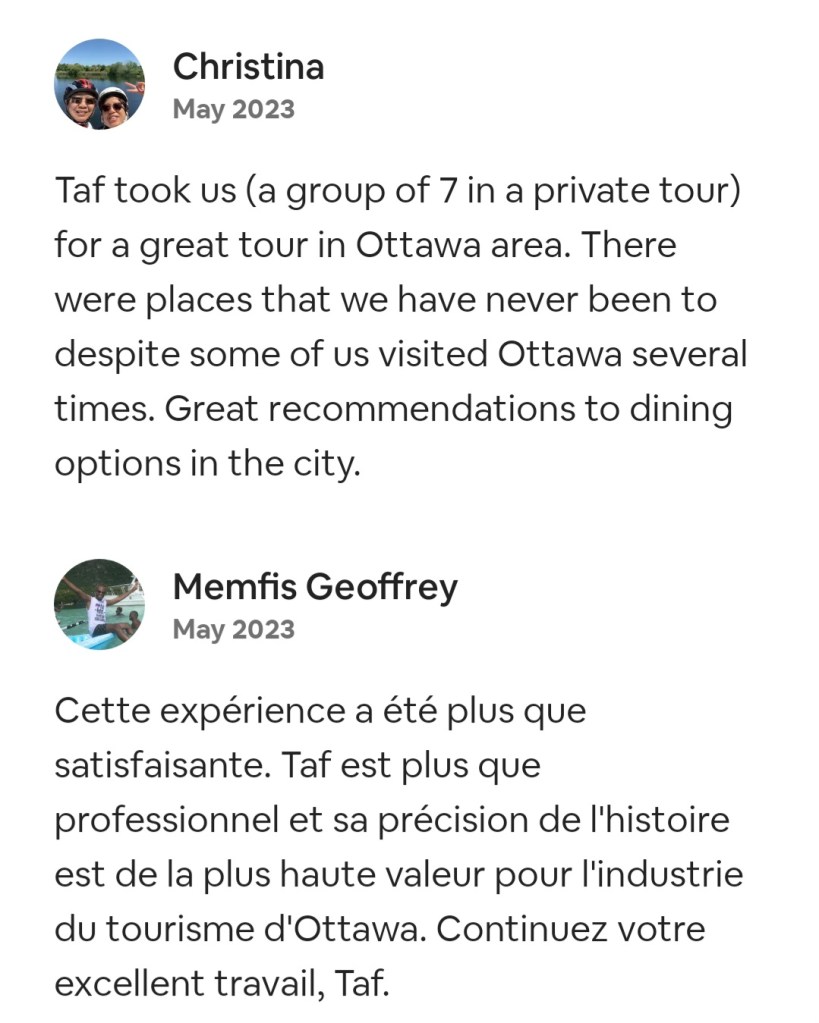Click the line starting "est de la plus haute"
819x1023 pixels.
(x=398, y=875)
